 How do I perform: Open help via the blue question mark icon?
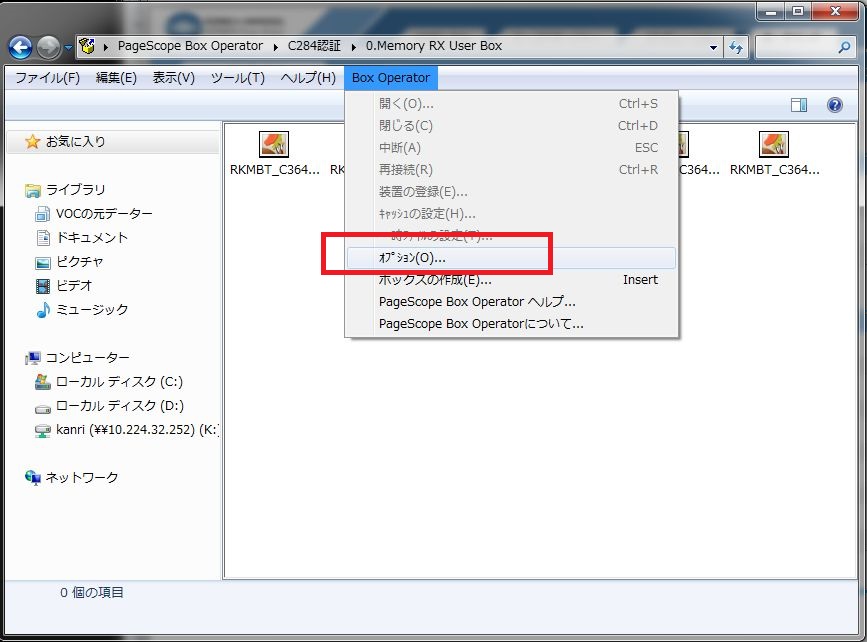coord(834,105)
